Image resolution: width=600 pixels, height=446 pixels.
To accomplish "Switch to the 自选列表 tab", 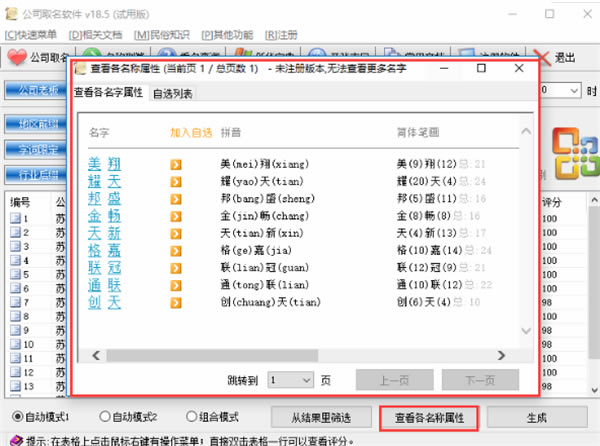I will coord(173,94).
